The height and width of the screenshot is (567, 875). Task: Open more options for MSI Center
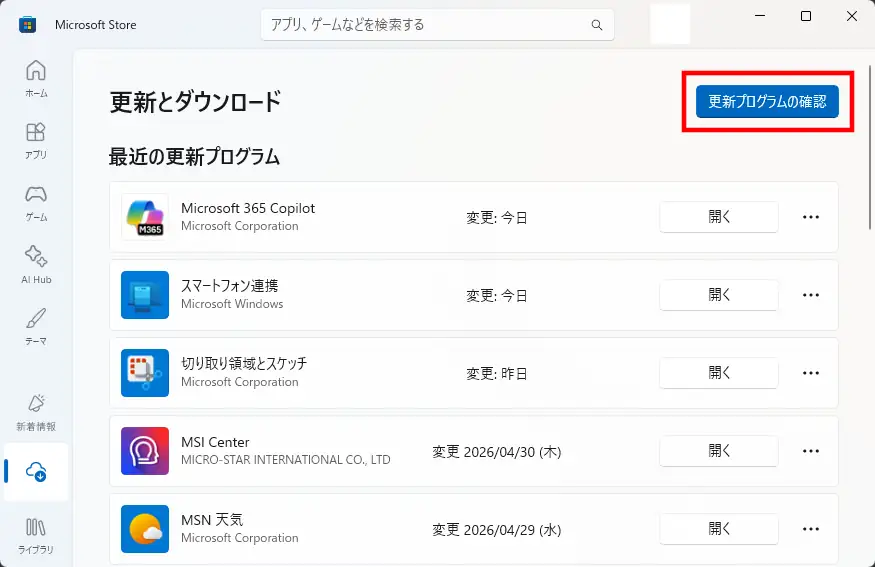pyautogui.click(x=811, y=451)
